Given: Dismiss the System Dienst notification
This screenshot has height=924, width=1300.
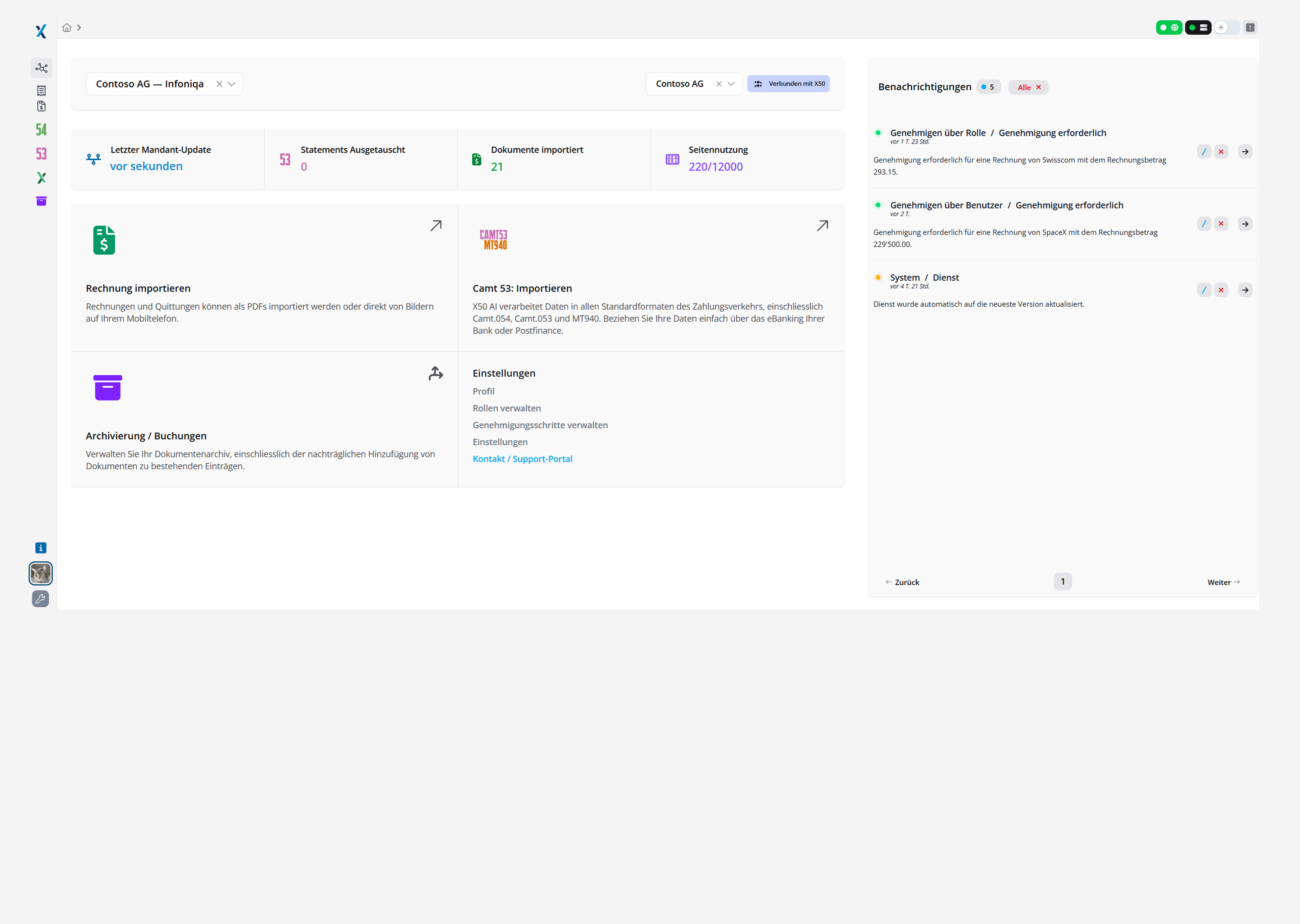Looking at the screenshot, I should click(1221, 290).
